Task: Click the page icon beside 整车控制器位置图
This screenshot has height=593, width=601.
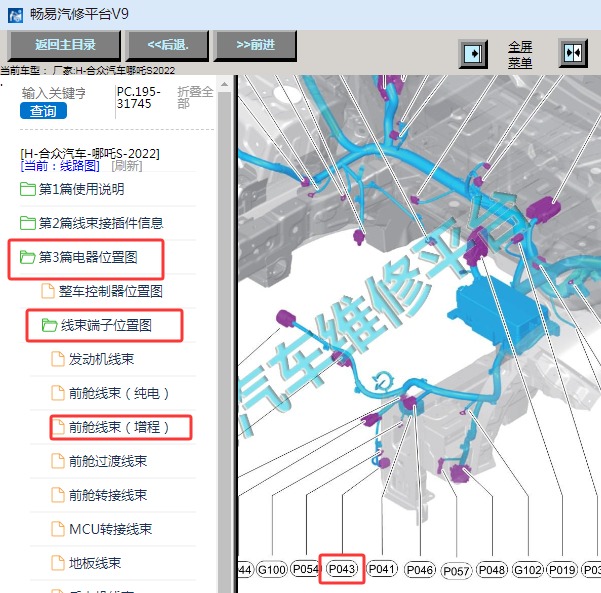Action: tap(48, 291)
